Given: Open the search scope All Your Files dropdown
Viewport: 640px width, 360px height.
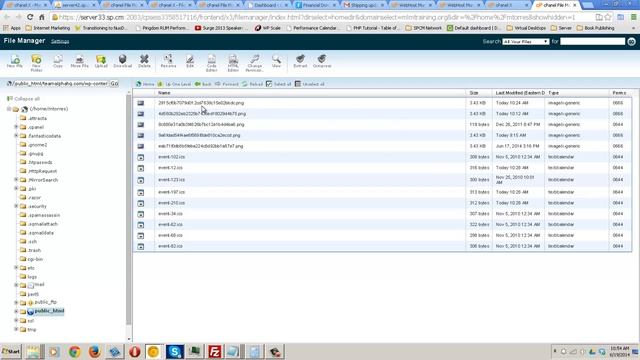Looking at the screenshot, I should tap(526, 42).
